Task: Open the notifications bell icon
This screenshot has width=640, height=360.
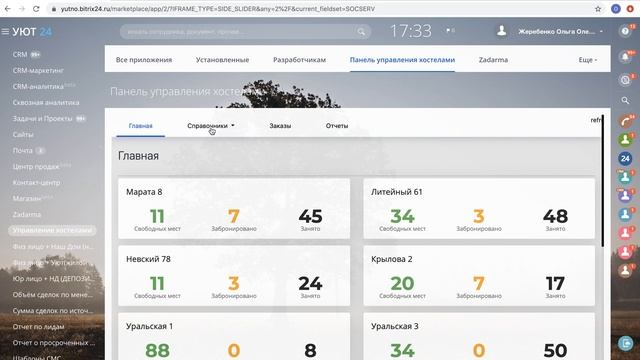Action: 625,57
